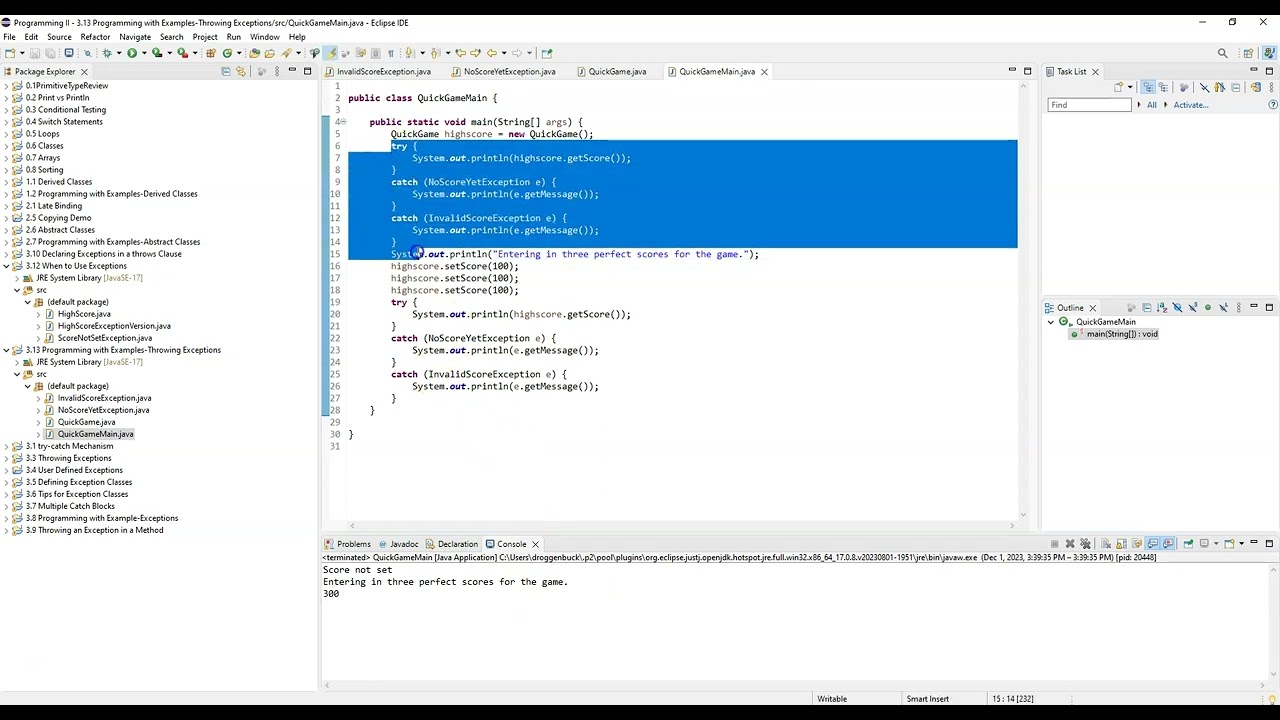The image size is (1280, 720).
Task: Click the New Java Class green icon
Action: pos(227,53)
